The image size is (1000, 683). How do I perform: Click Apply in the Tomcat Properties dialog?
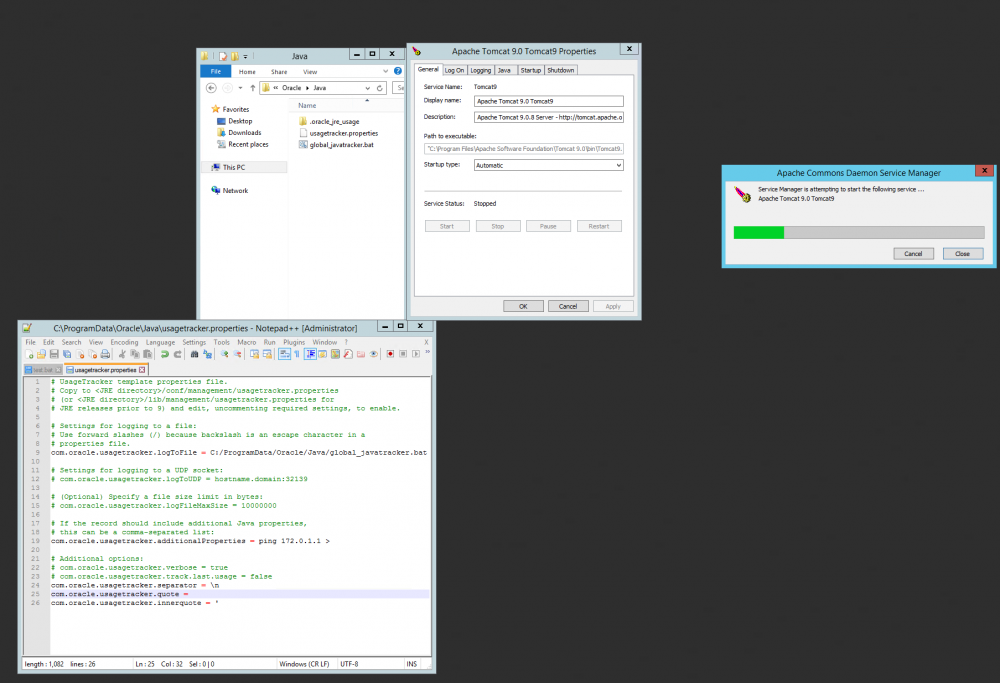pos(612,306)
